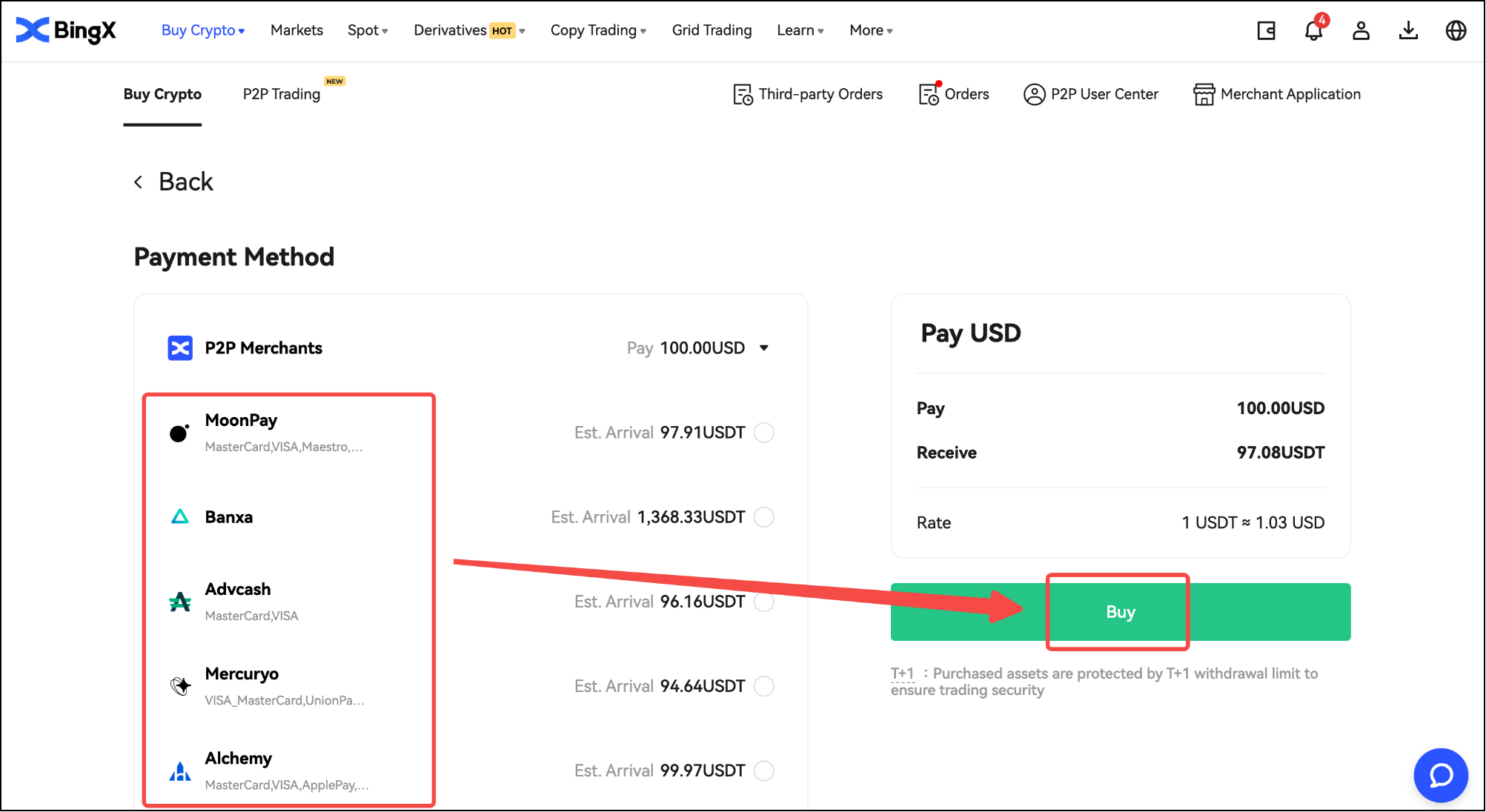Select the Mercuryo radio button
Image resolution: width=1486 pixels, height=812 pixels.
(x=764, y=686)
